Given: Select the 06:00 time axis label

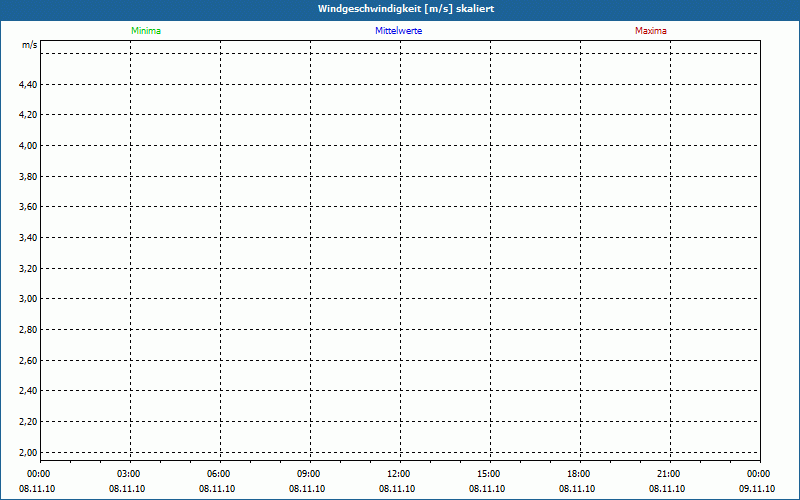Looking at the screenshot, I should pos(218,474).
